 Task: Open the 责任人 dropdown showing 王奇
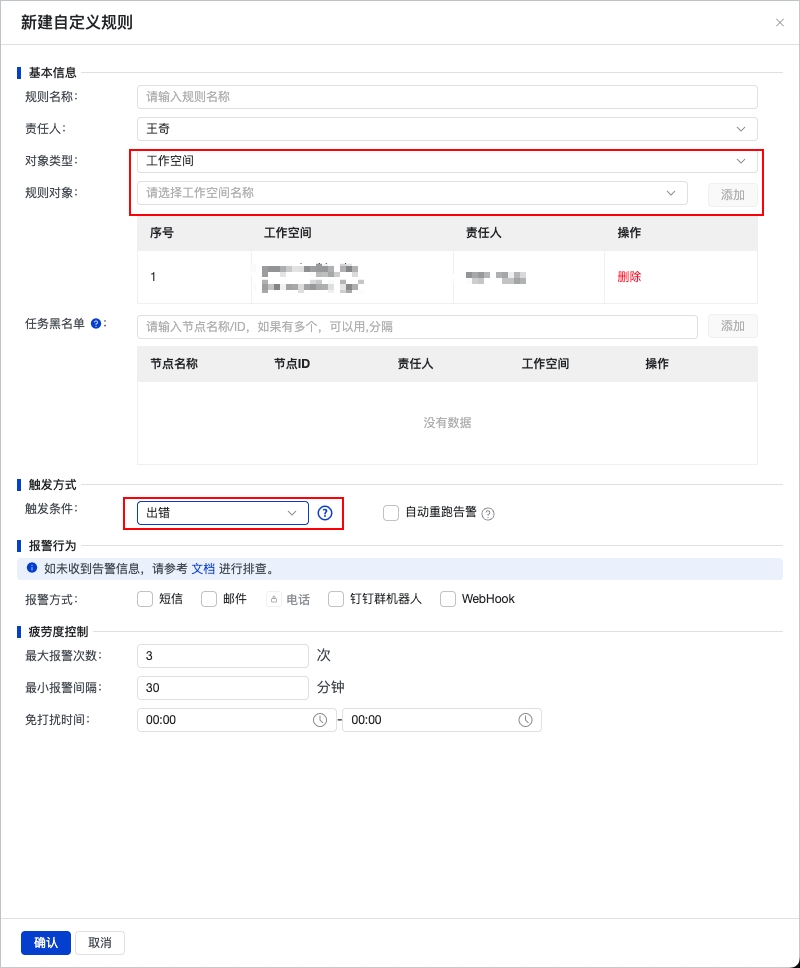pos(741,129)
